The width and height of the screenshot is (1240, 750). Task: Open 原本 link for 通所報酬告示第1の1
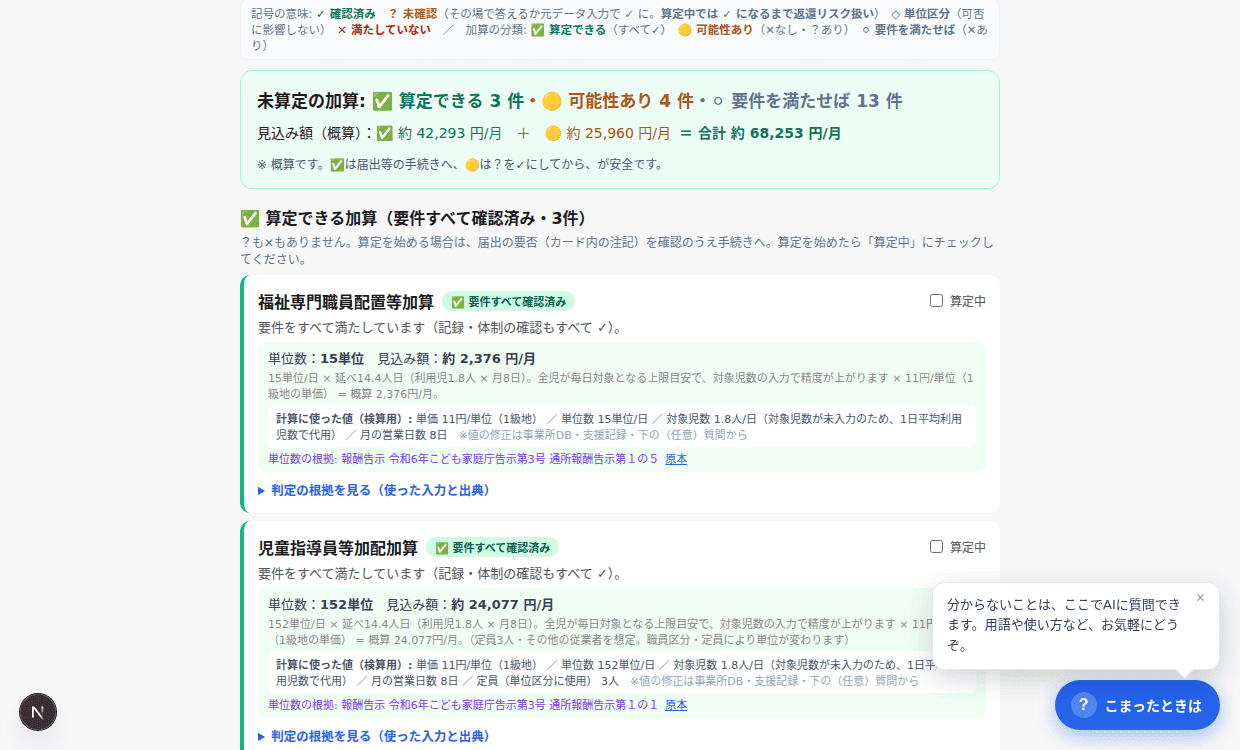pyautogui.click(x=676, y=705)
